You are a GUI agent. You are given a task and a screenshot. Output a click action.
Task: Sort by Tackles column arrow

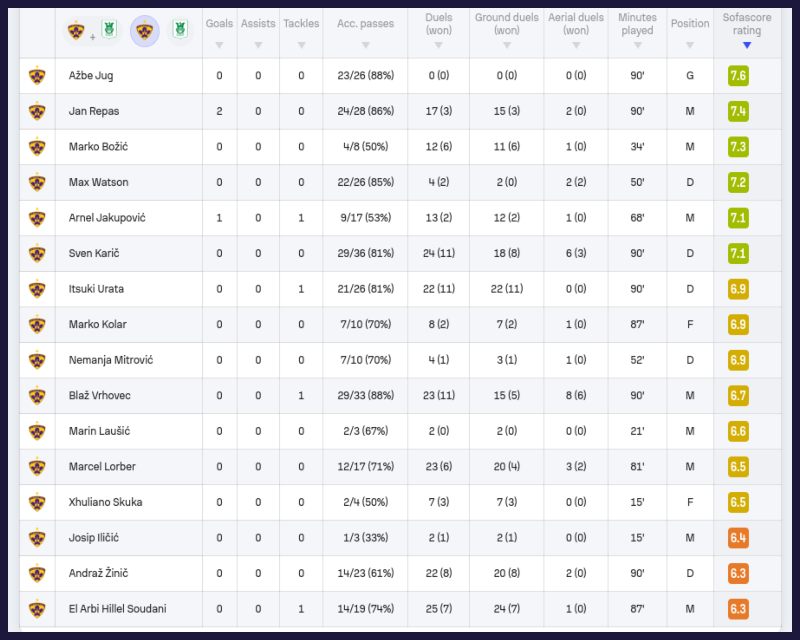(301, 45)
